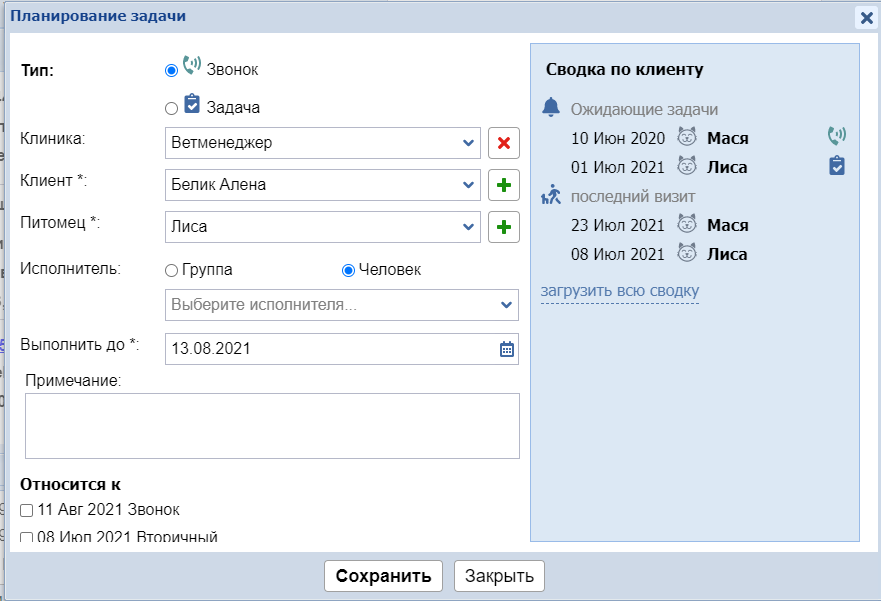
Task: Close the Планирование задачи dialog
Action: pyautogui.click(x=866, y=17)
